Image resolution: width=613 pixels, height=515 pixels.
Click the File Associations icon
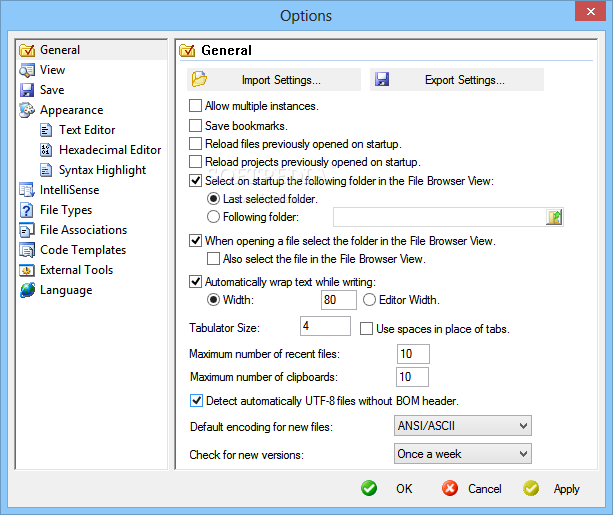coord(27,230)
